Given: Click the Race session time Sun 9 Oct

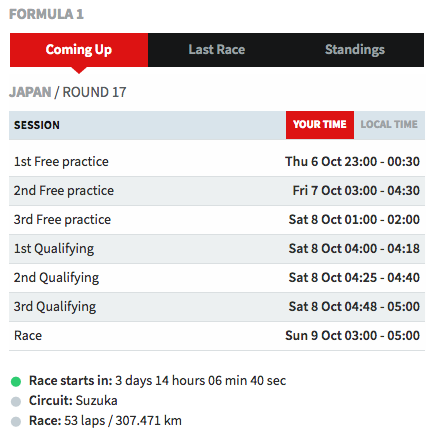Looking at the screenshot, I should tap(352, 336).
